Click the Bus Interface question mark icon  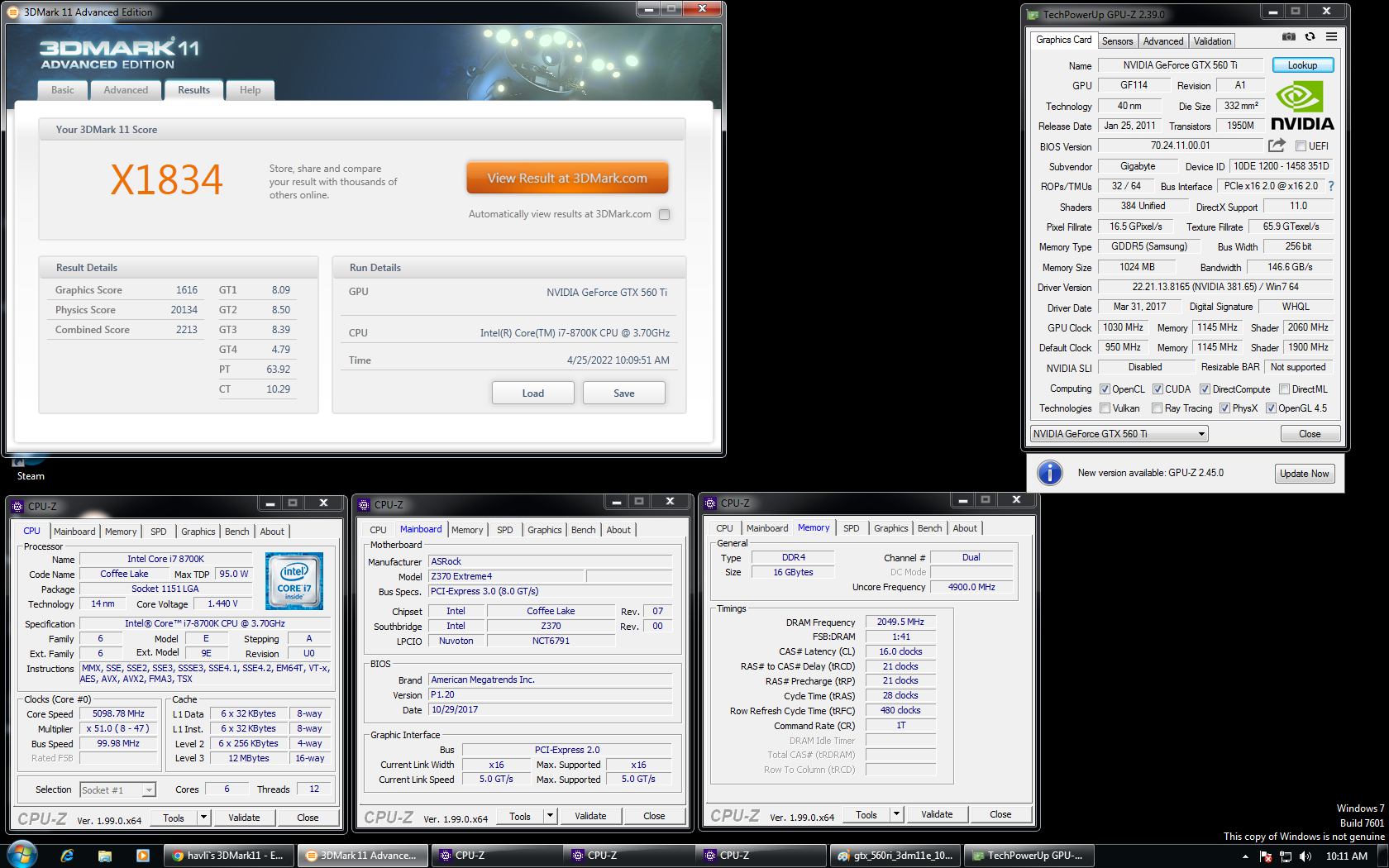pos(1331,186)
